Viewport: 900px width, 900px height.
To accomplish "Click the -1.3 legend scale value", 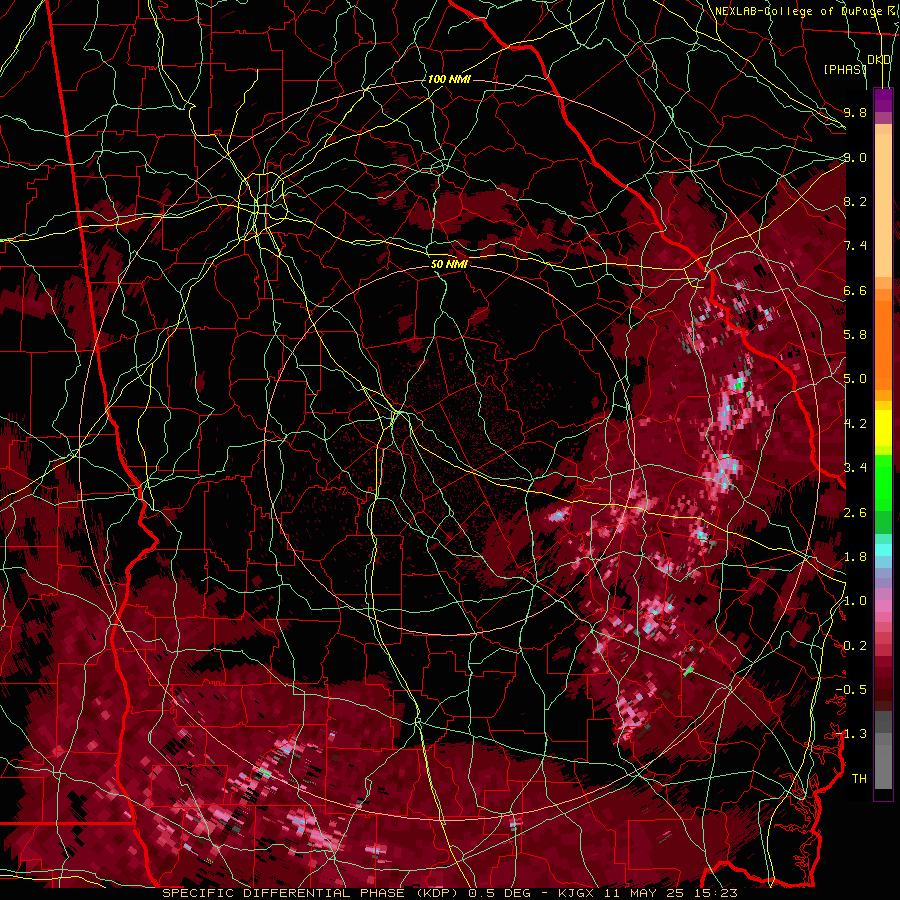I will pos(851,734).
